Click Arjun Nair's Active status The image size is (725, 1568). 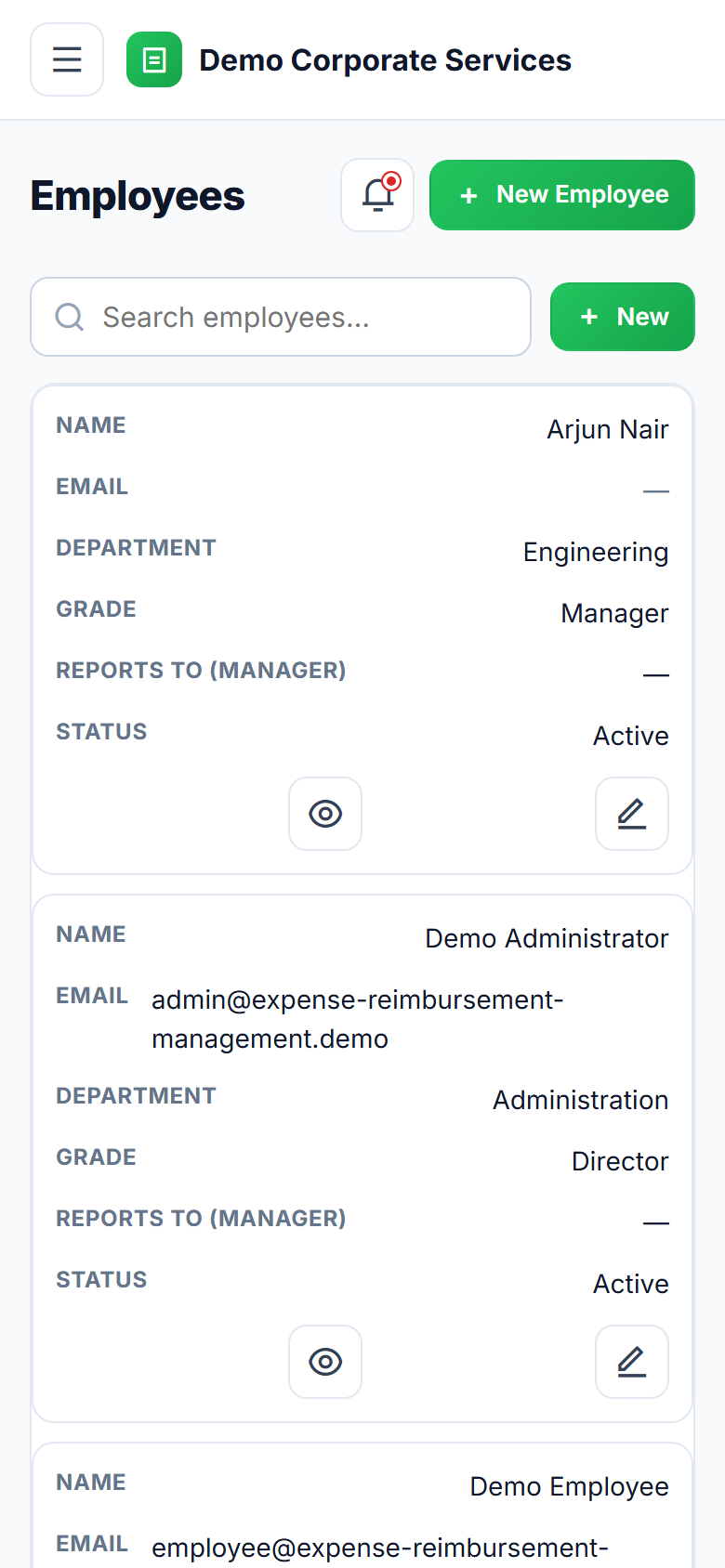tap(631, 736)
